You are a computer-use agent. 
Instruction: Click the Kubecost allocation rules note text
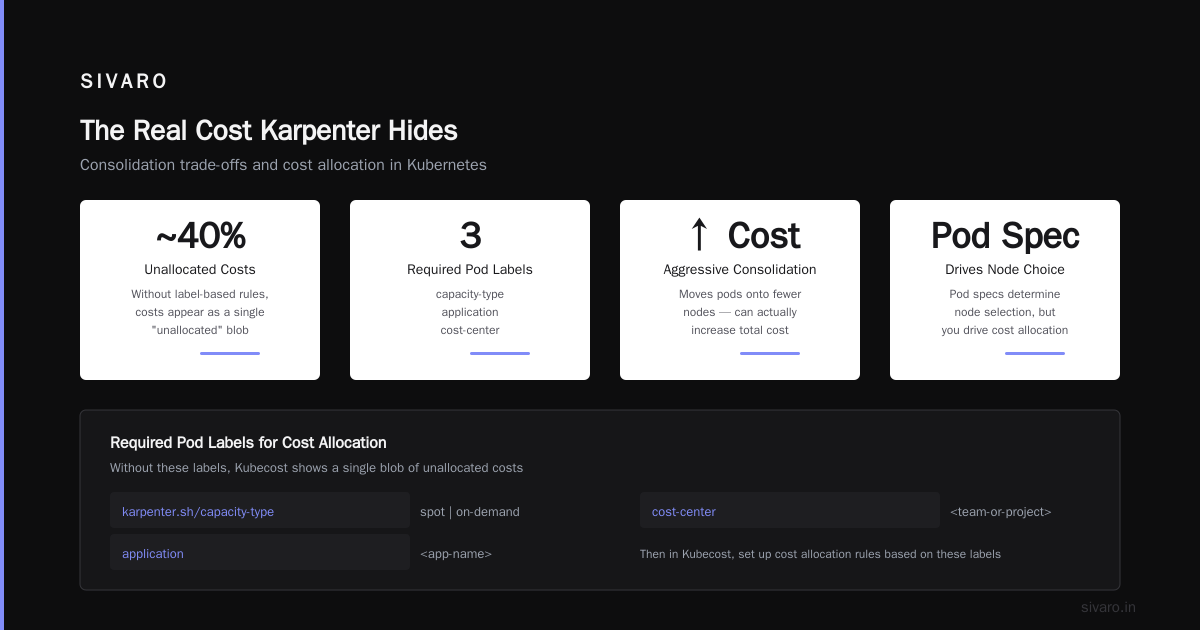click(x=820, y=554)
